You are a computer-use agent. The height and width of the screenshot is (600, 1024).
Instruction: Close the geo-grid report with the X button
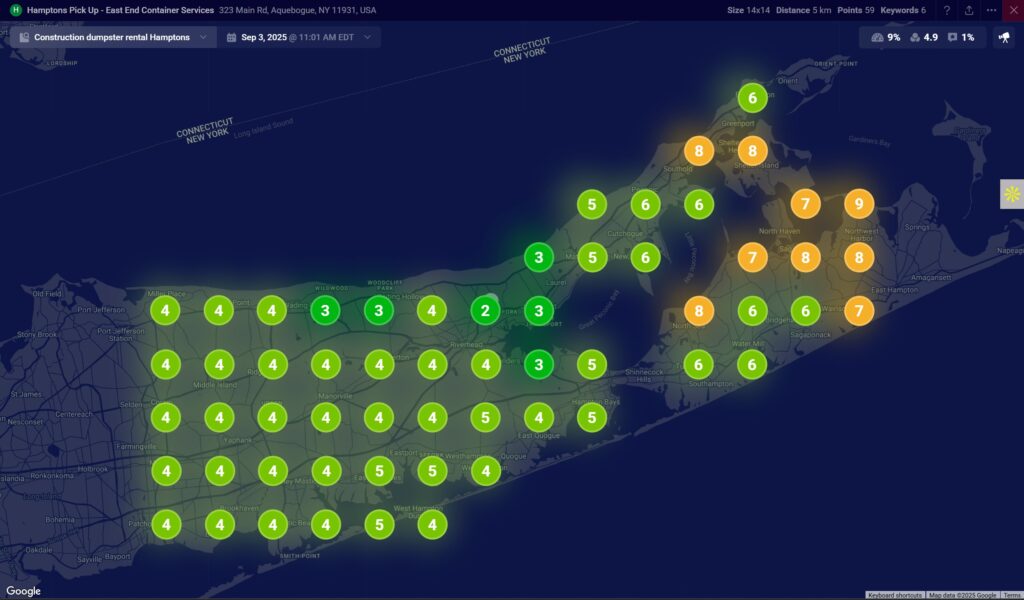click(x=1012, y=10)
